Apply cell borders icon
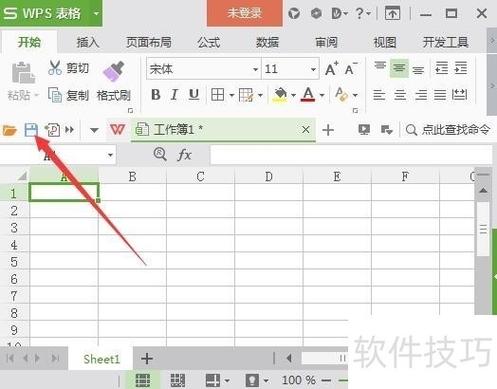 [217, 95]
